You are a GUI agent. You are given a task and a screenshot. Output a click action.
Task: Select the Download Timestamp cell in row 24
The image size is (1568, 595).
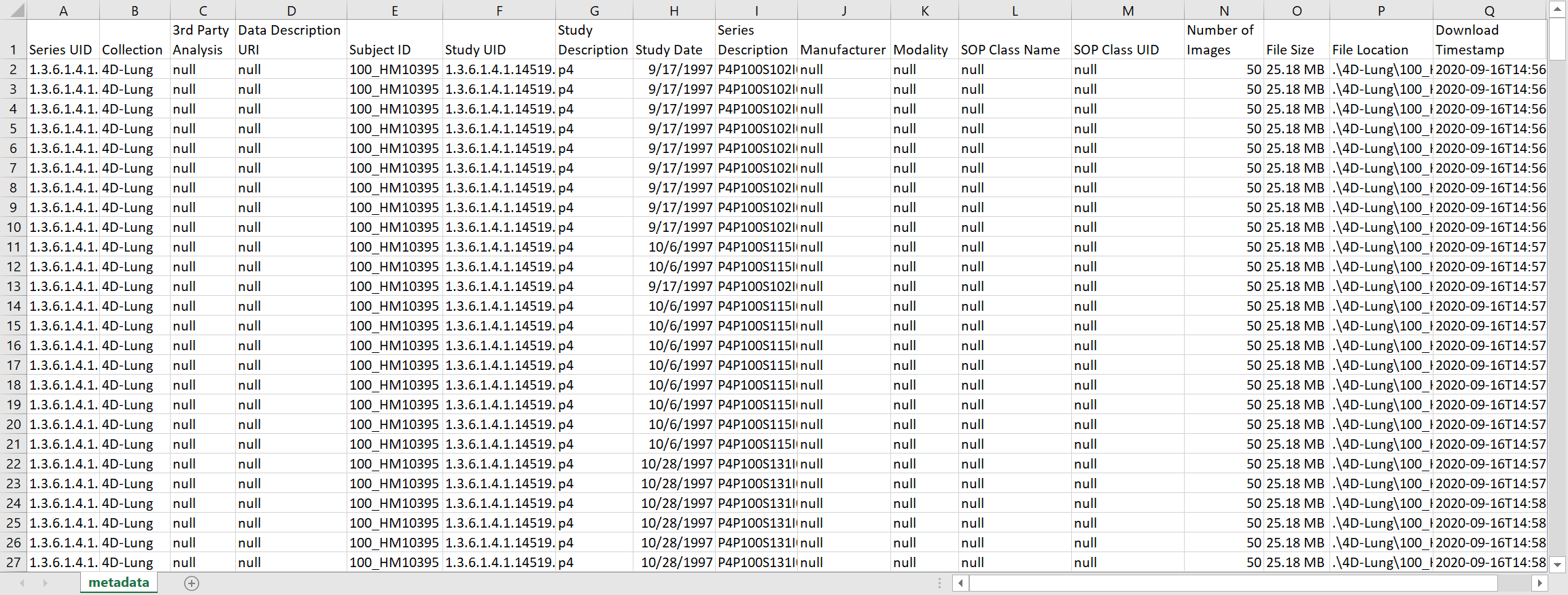1489,503
